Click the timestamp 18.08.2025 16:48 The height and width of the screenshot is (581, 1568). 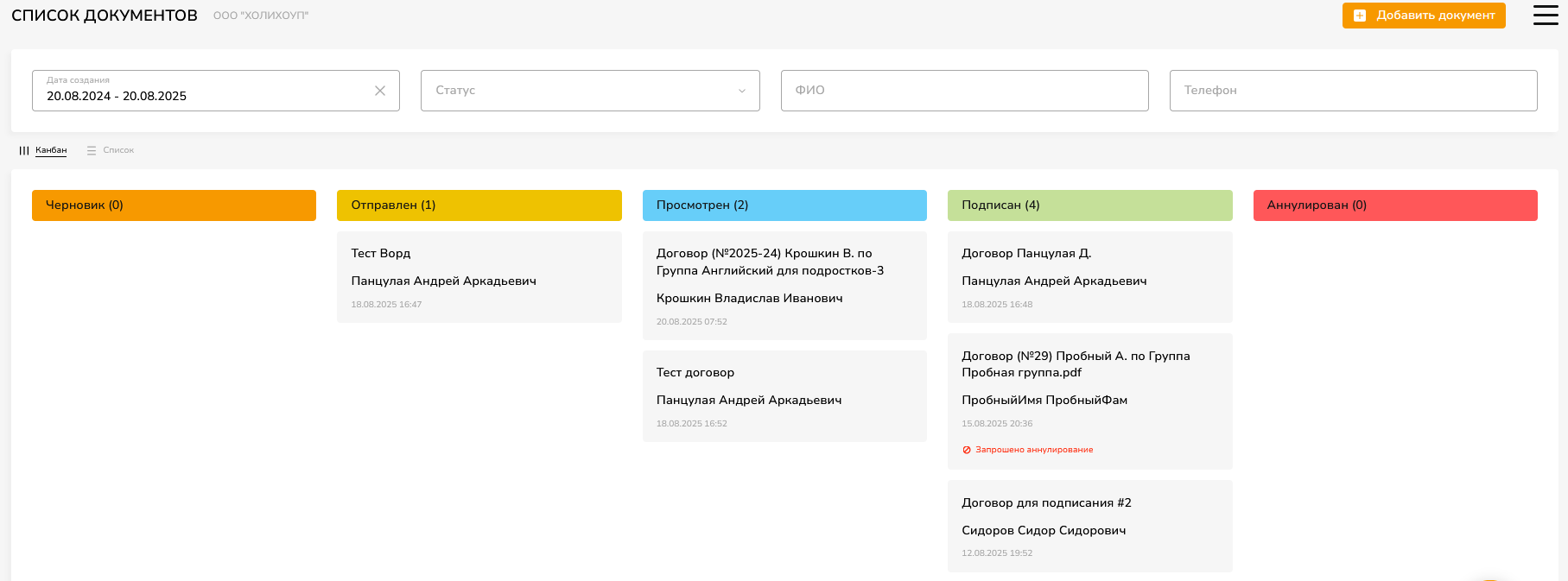997,305
